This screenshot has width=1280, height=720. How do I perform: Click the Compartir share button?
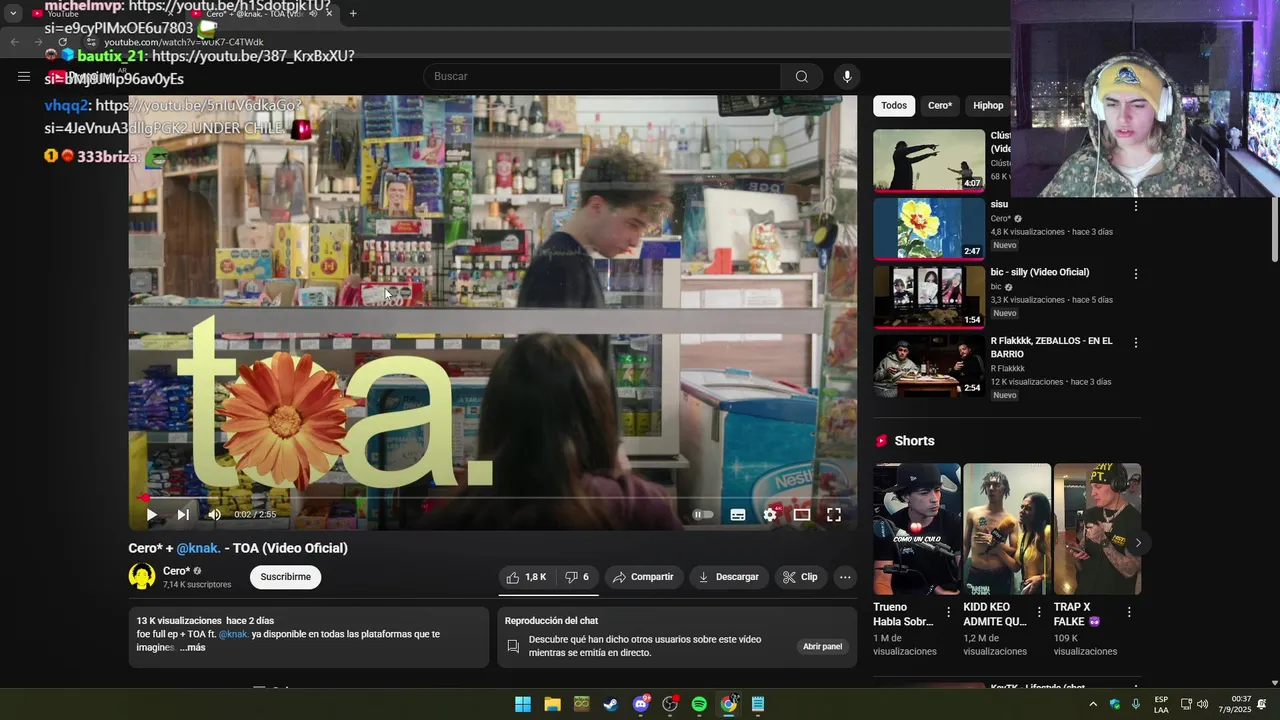pyautogui.click(x=643, y=577)
